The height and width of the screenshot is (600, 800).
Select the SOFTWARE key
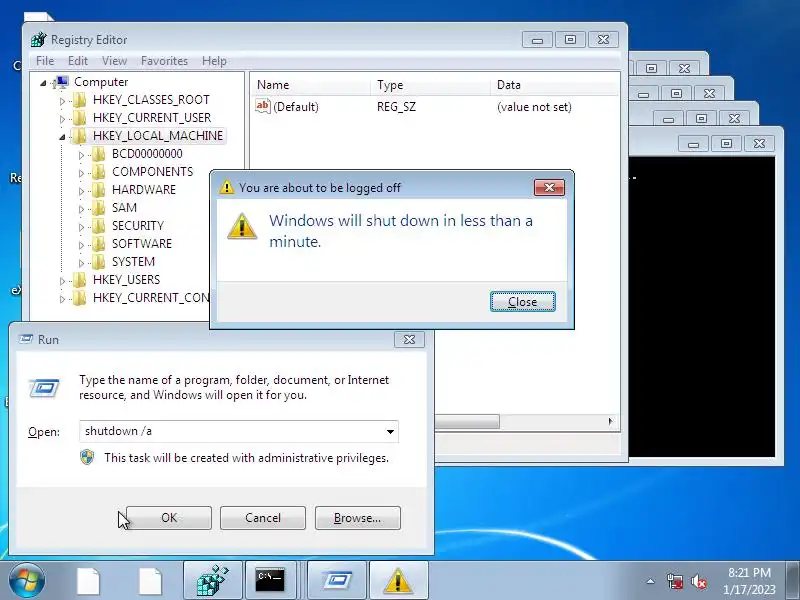click(x=142, y=244)
